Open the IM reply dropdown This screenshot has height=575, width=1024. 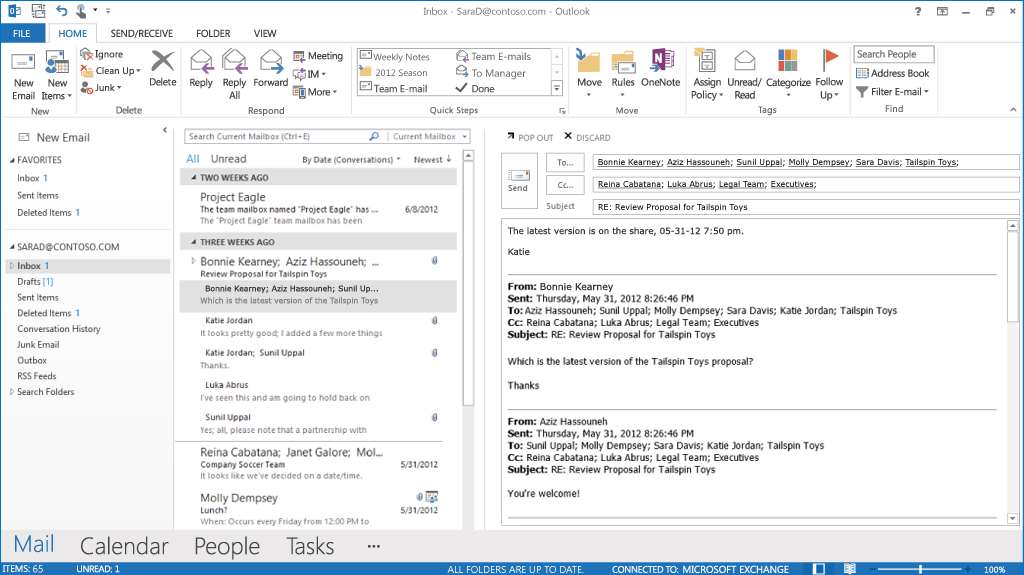click(309, 74)
